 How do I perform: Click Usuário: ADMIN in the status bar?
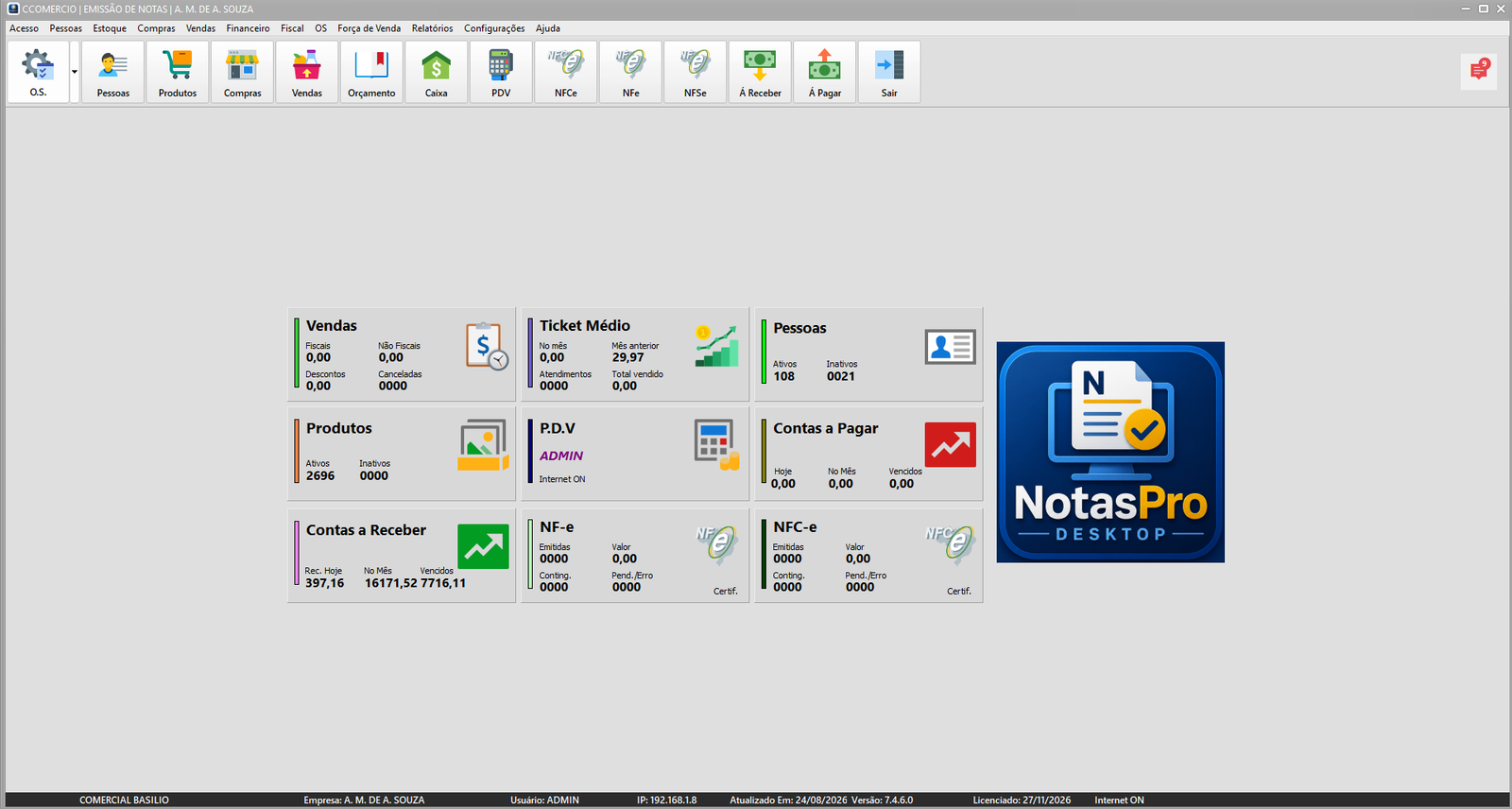coord(545,800)
